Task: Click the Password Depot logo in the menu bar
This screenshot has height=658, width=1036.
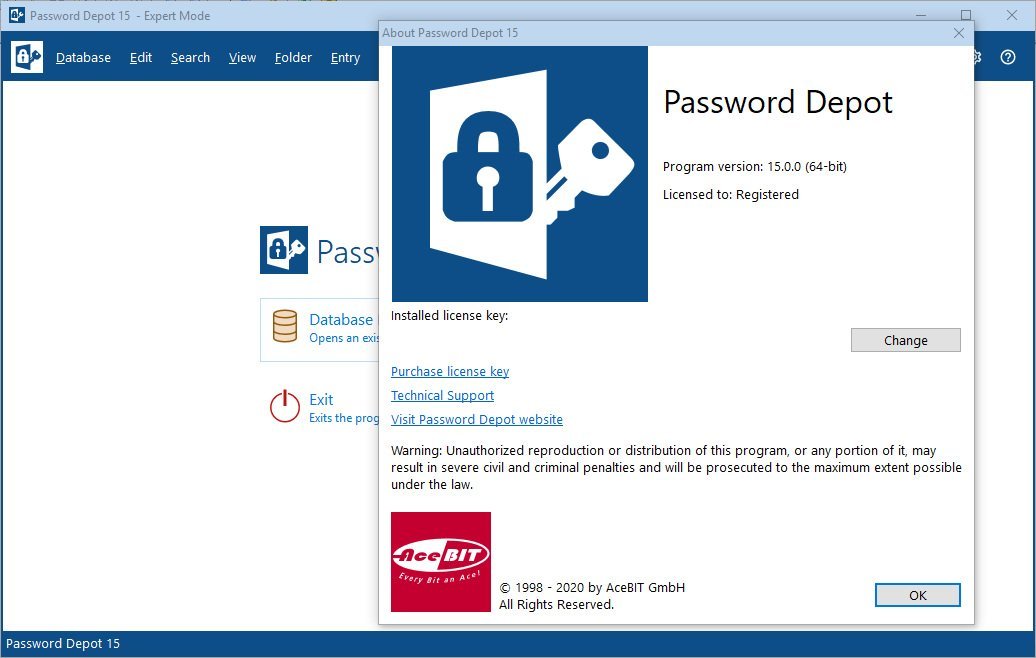Action: click(27, 57)
